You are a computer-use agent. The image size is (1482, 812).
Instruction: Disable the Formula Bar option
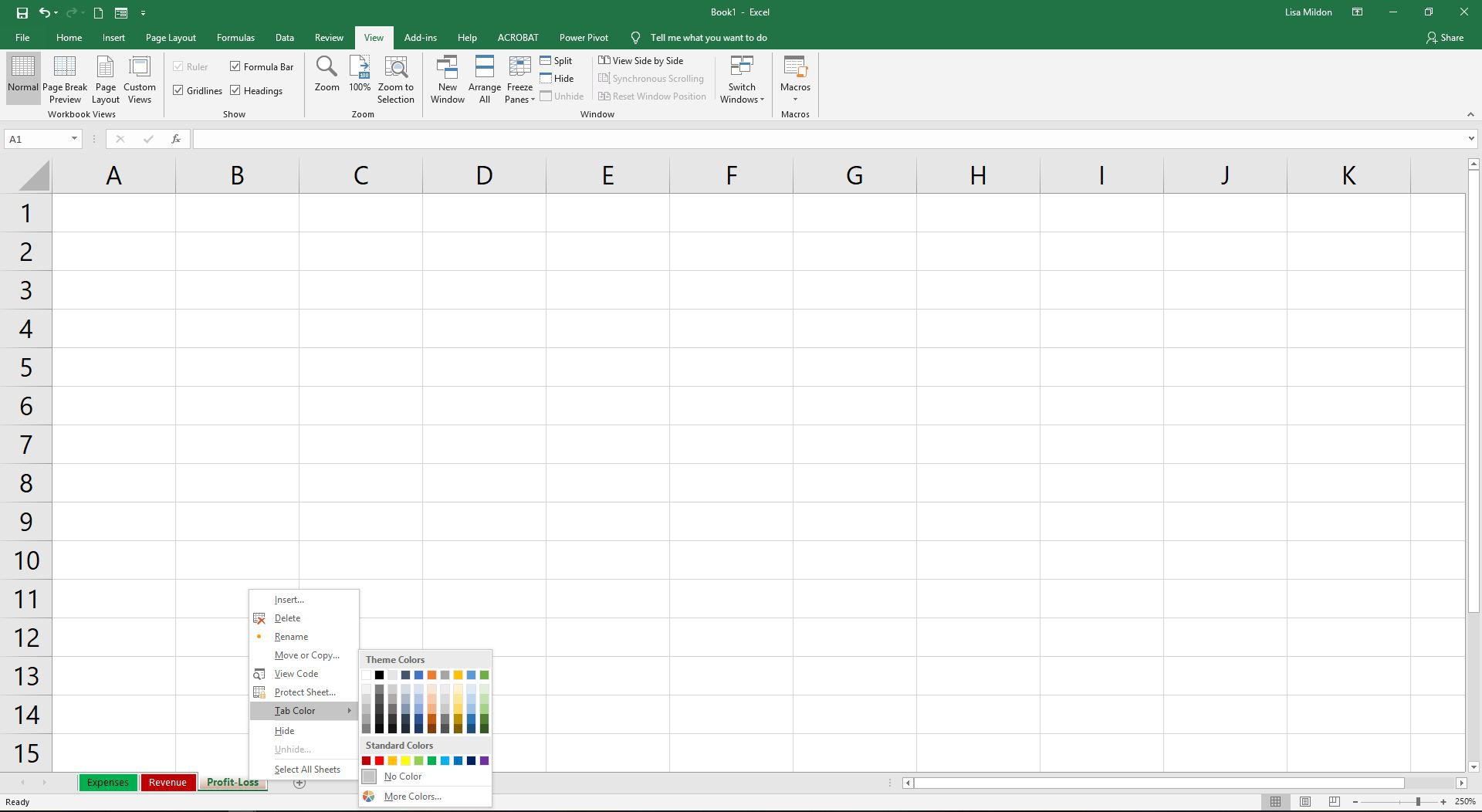[236, 66]
